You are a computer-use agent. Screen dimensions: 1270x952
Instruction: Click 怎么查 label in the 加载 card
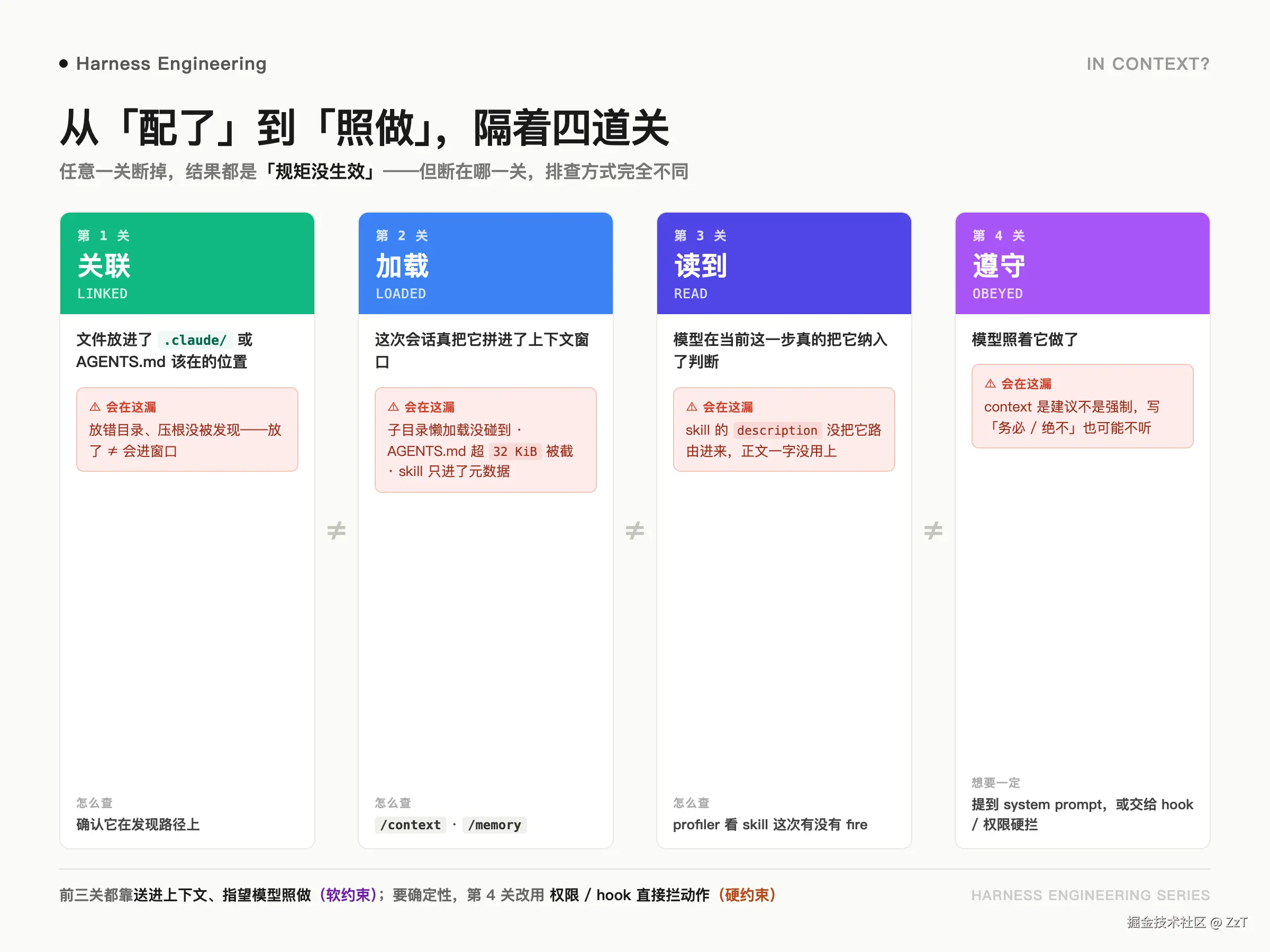pyautogui.click(x=393, y=802)
